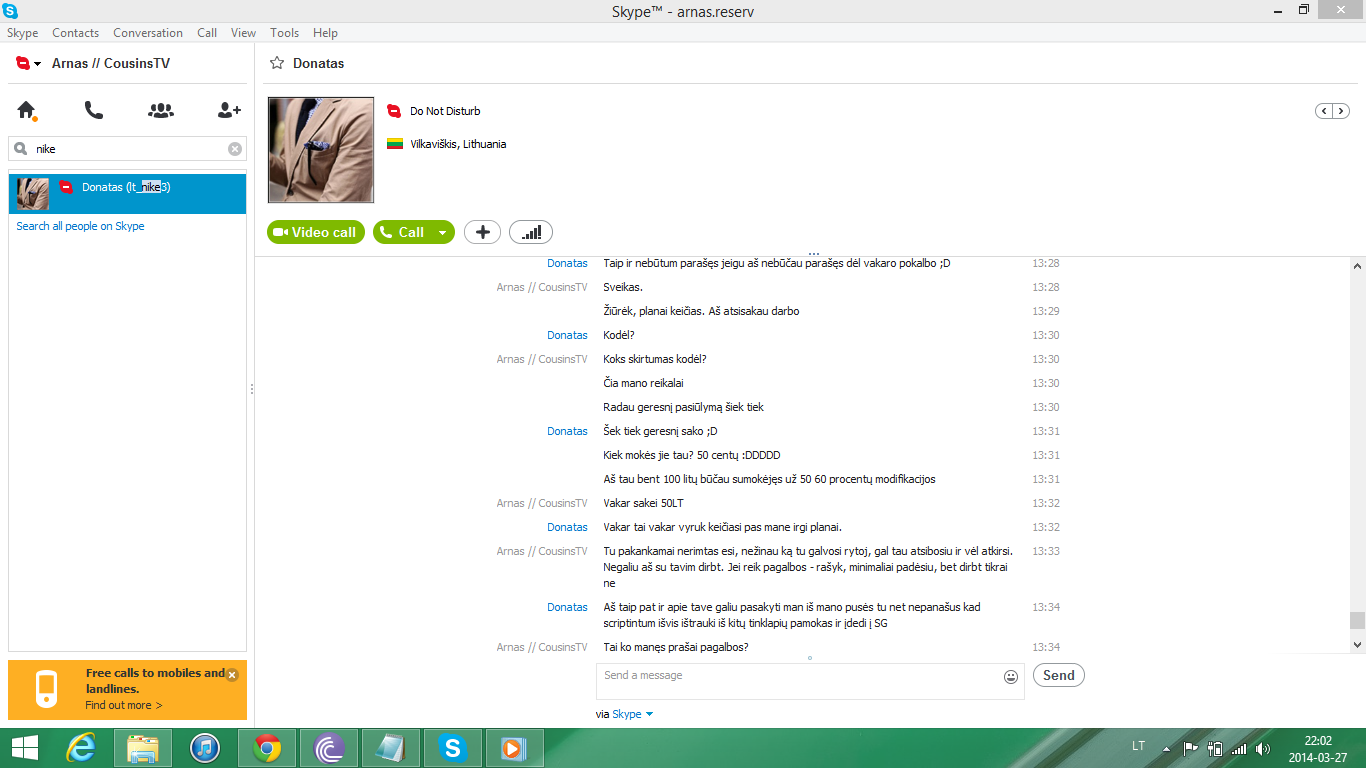Click the plus add-to-conversation button
1366x768 pixels.
[482, 232]
